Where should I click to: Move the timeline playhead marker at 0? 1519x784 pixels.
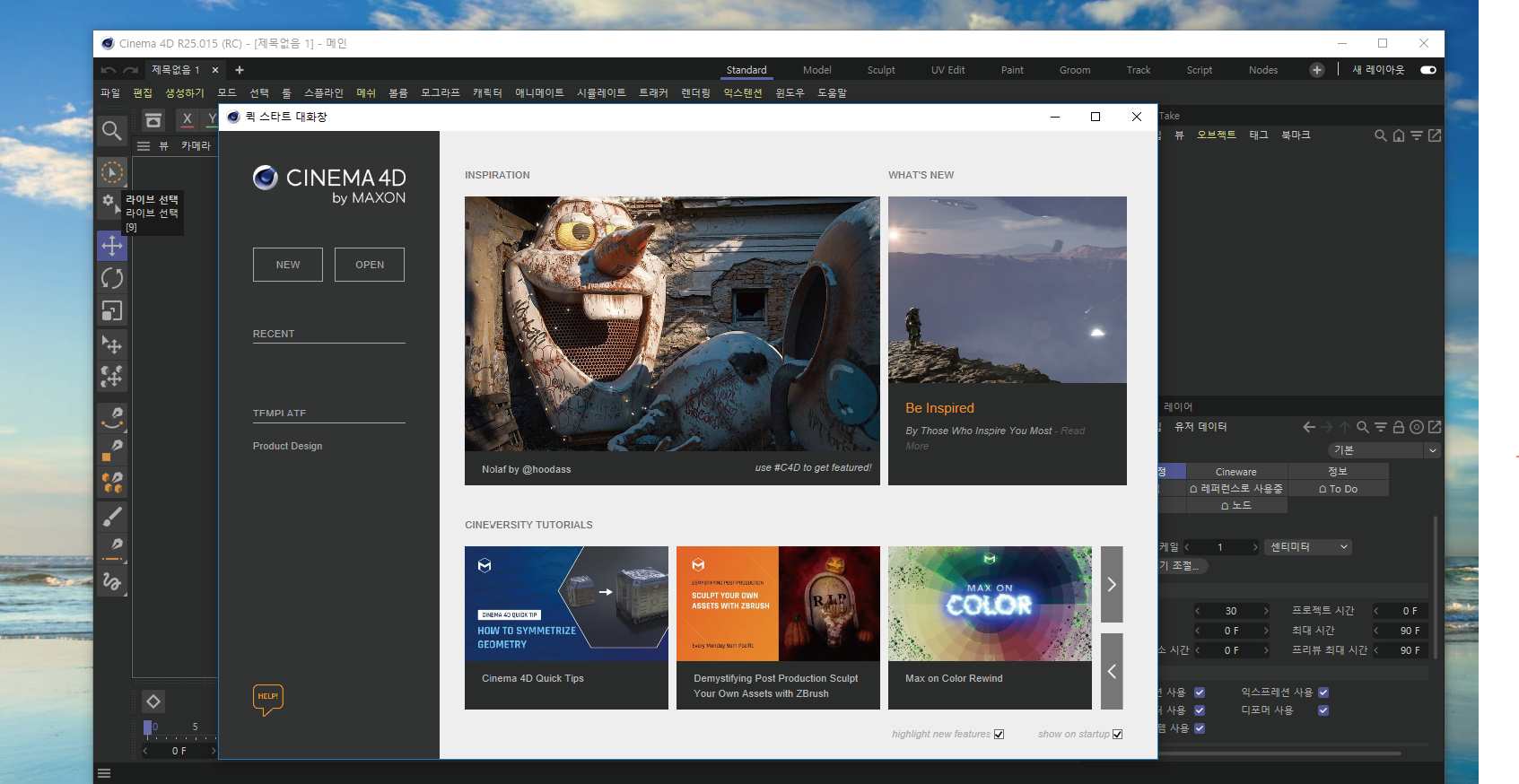[148, 728]
